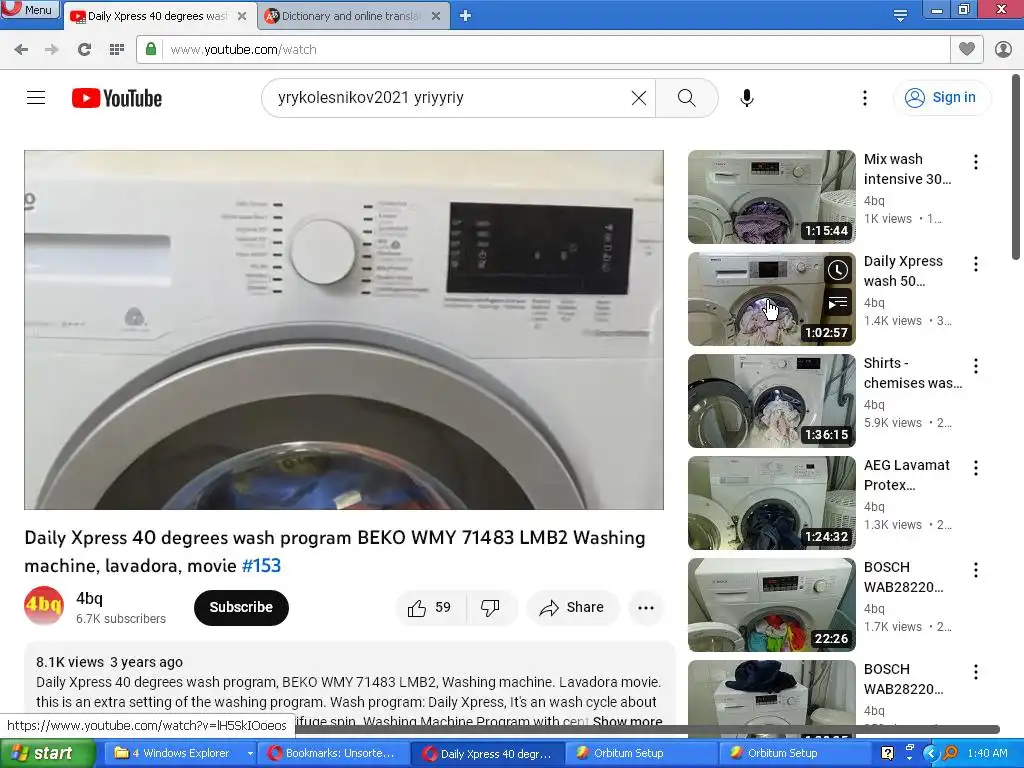Open the tab menu icon in title bar
The width and height of the screenshot is (1024, 768).
click(x=900, y=16)
